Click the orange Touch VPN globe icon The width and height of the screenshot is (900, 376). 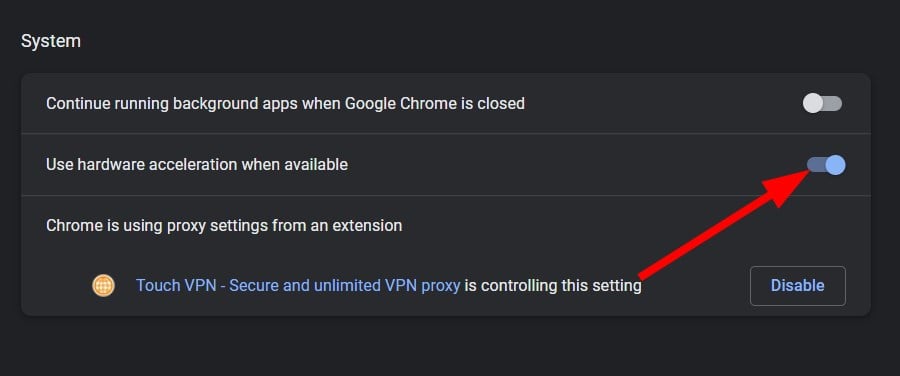coord(103,285)
